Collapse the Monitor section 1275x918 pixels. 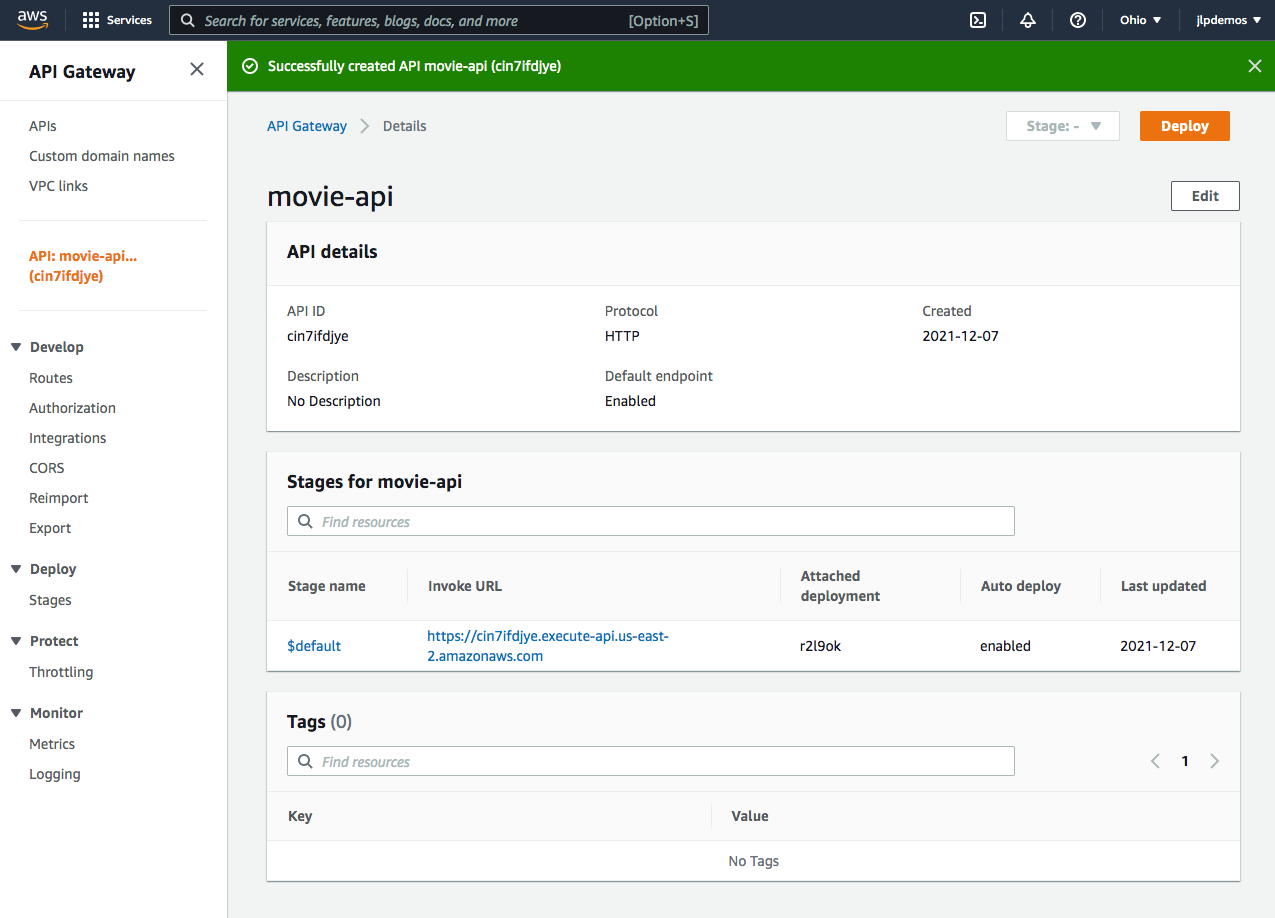click(16, 713)
